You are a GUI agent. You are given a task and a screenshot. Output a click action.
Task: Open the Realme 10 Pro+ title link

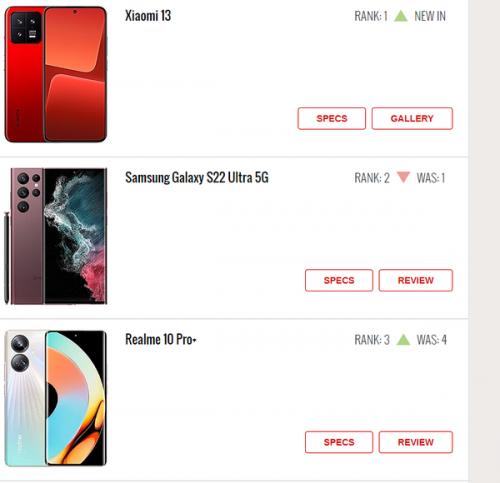(x=161, y=339)
